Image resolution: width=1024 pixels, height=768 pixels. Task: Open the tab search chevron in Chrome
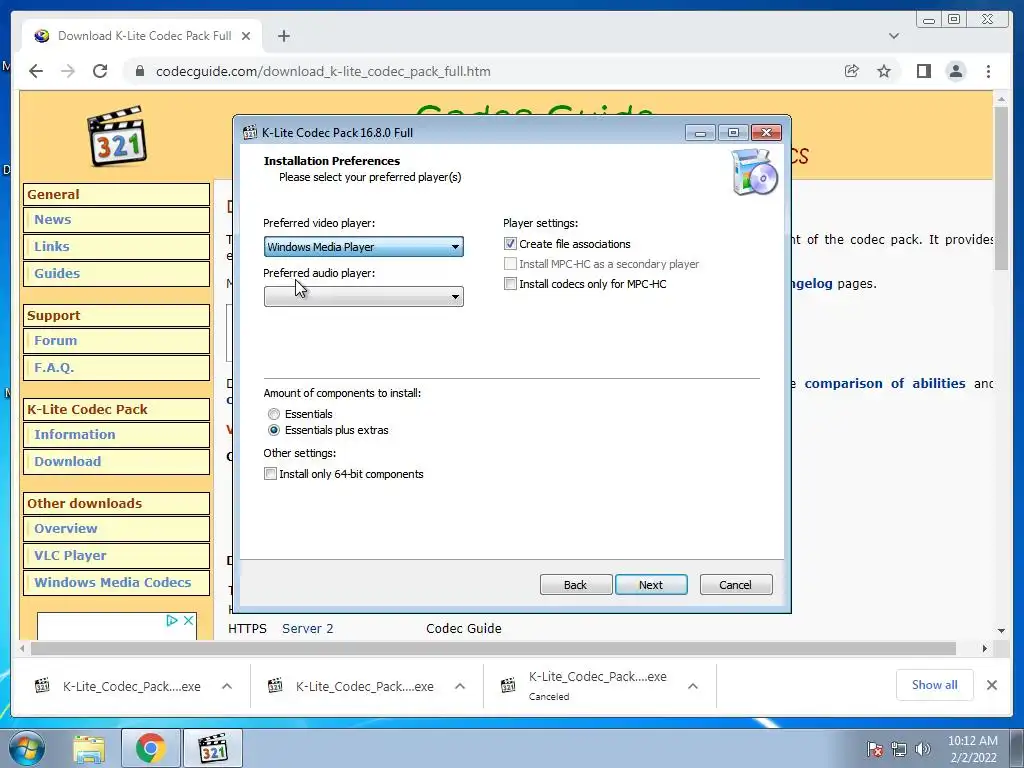[893, 36]
